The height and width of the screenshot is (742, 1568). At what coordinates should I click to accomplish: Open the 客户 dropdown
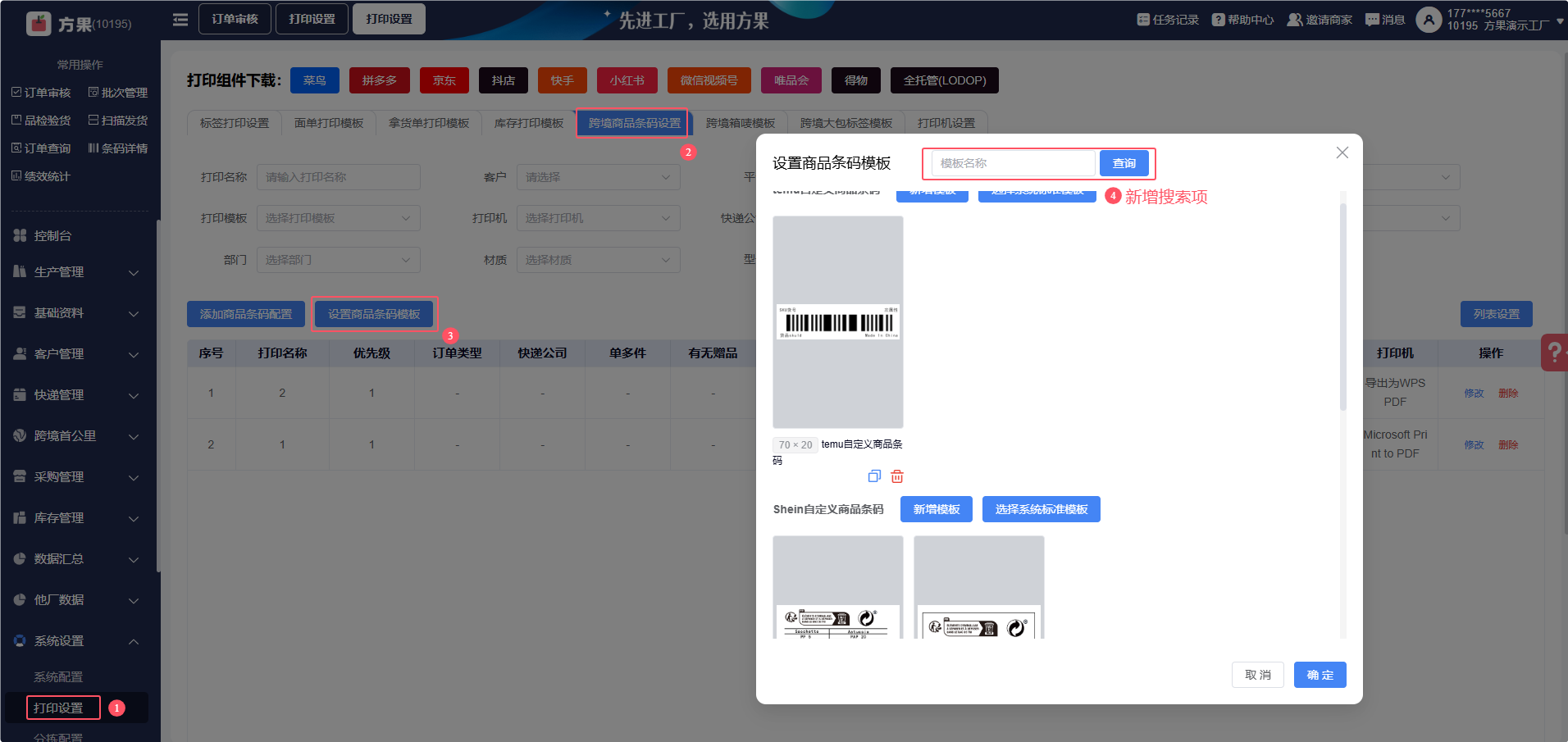click(x=598, y=177)
